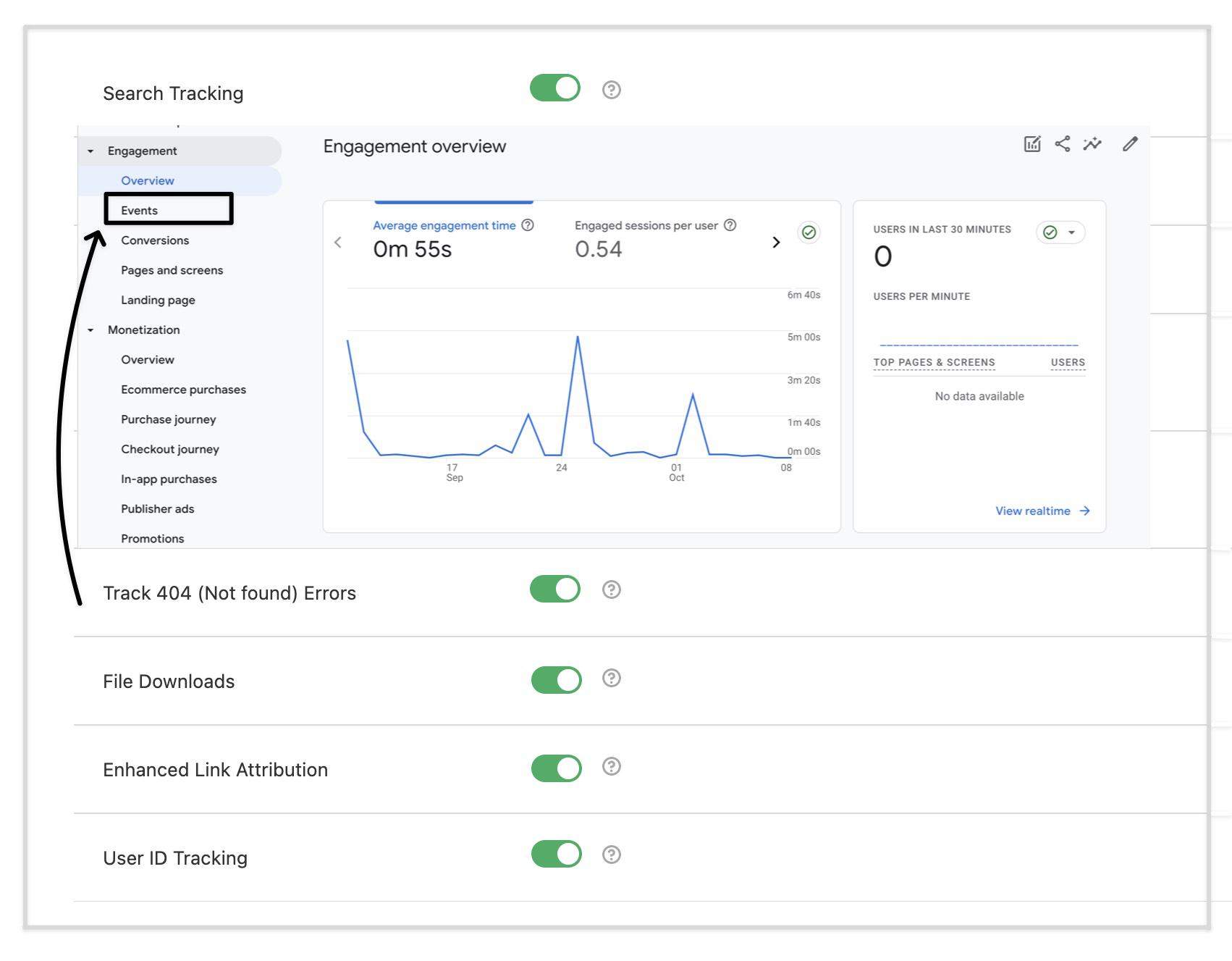Image resolution: width=1232 pixels, height=961 pixels.
Task: Click the green check data quality icon
Action: click(809, 232)
